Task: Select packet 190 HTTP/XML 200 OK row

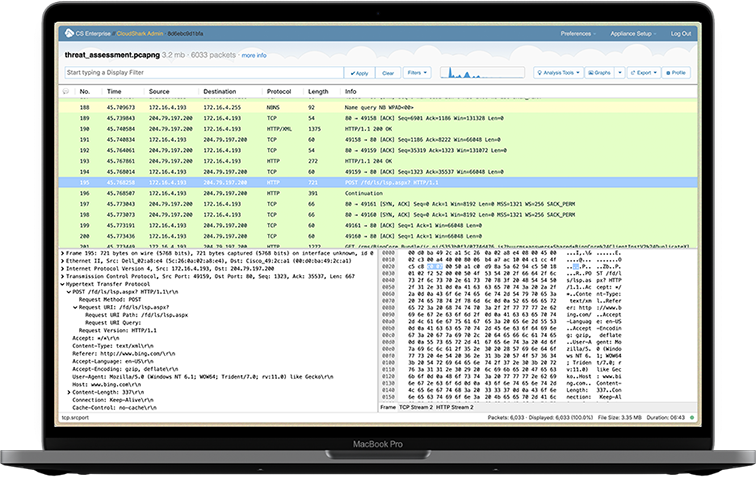Action: (x=378, y=129)
